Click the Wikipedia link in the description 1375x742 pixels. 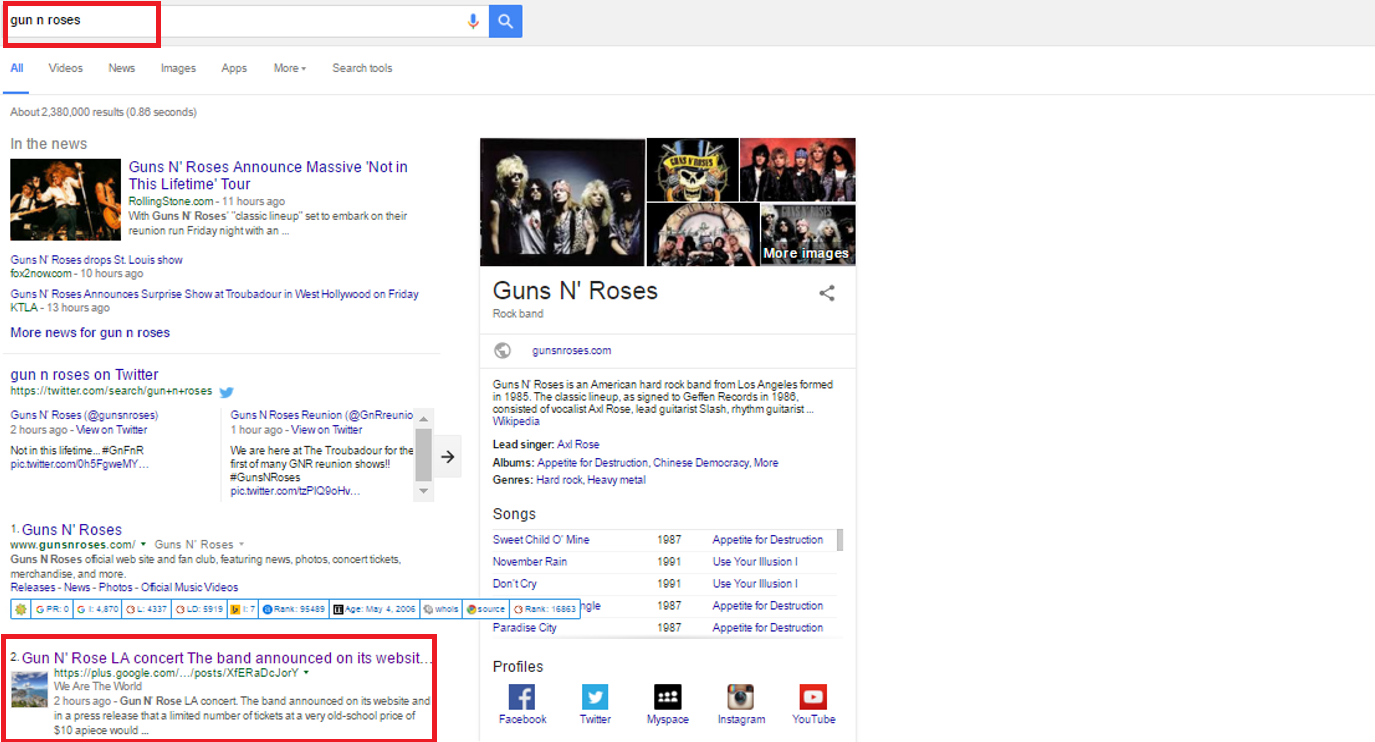pyautogui.click(x=517, y=421)
